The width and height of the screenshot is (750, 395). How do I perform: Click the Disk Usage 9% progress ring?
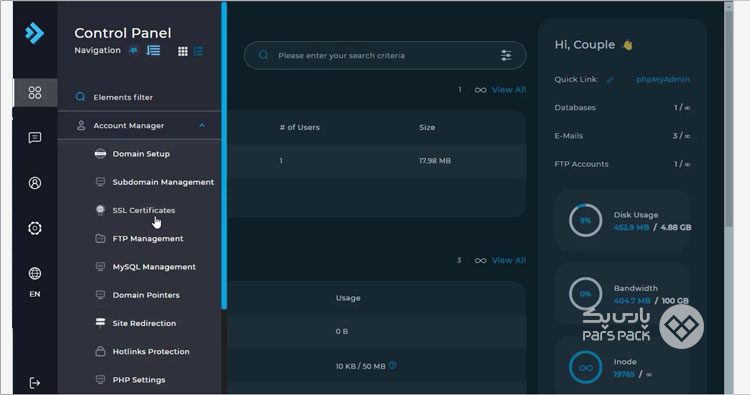585,220
